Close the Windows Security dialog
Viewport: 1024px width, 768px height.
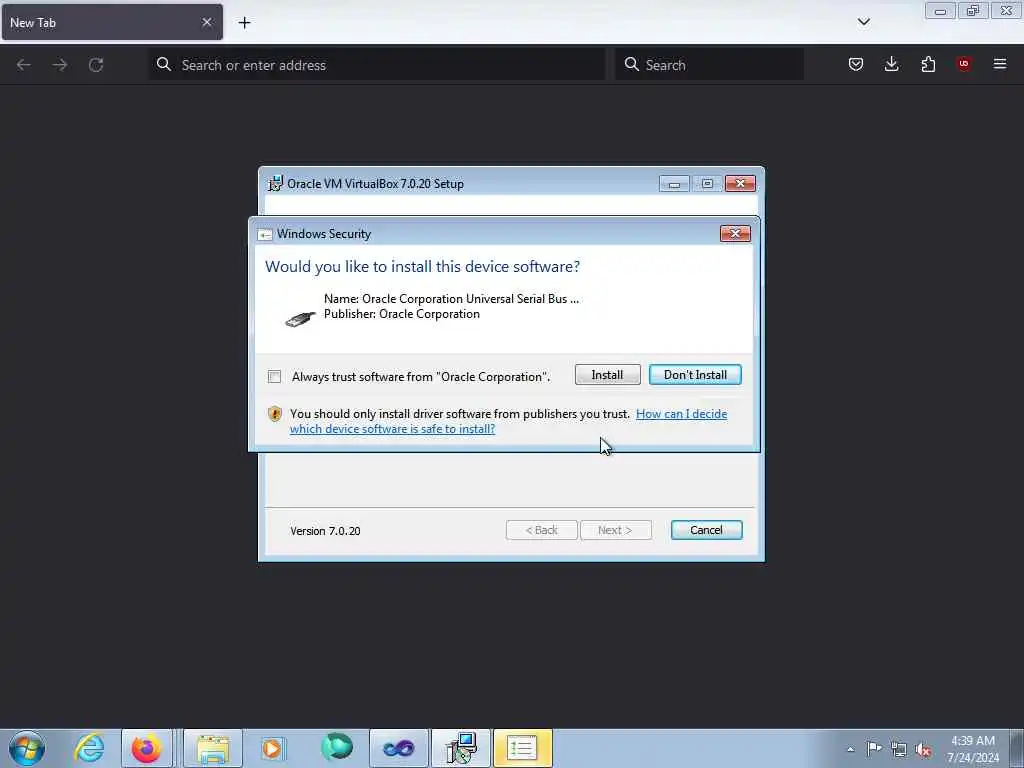(735, 234)
